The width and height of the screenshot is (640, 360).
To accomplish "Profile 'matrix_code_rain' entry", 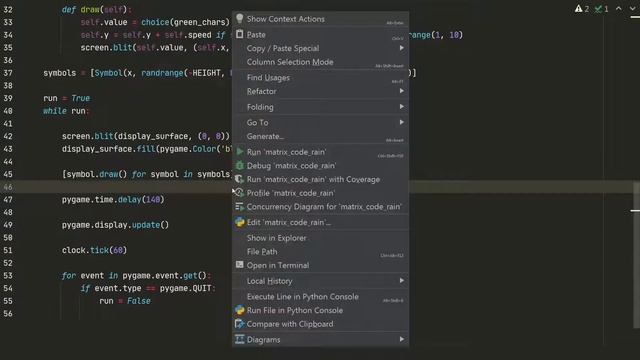I will (x=320, y=193).
